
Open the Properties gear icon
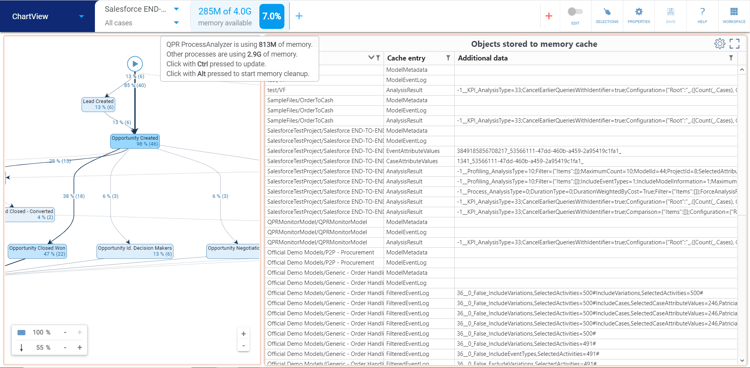(x=639, y=12)
